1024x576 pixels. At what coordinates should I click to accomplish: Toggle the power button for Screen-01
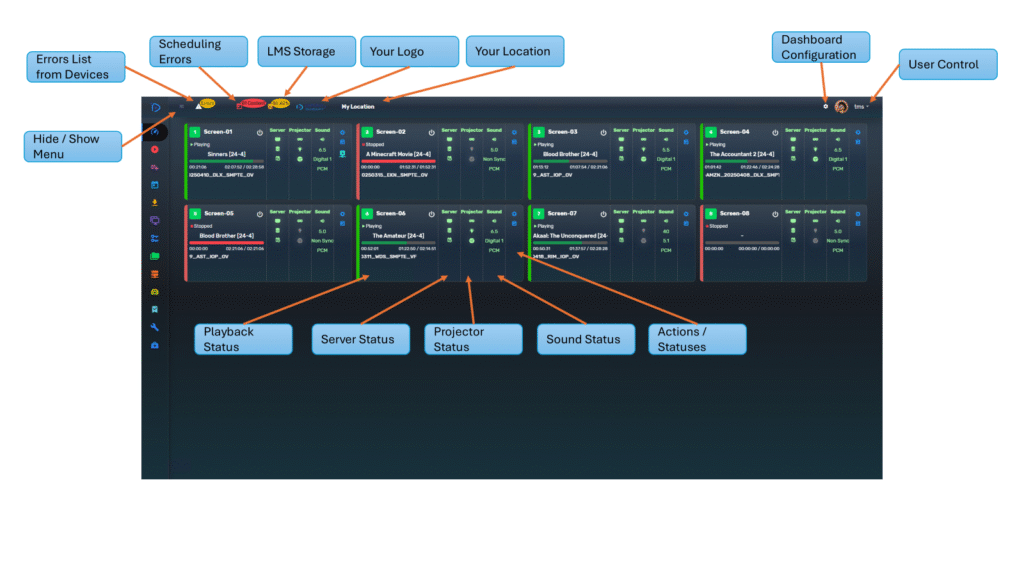pos(260,132)
